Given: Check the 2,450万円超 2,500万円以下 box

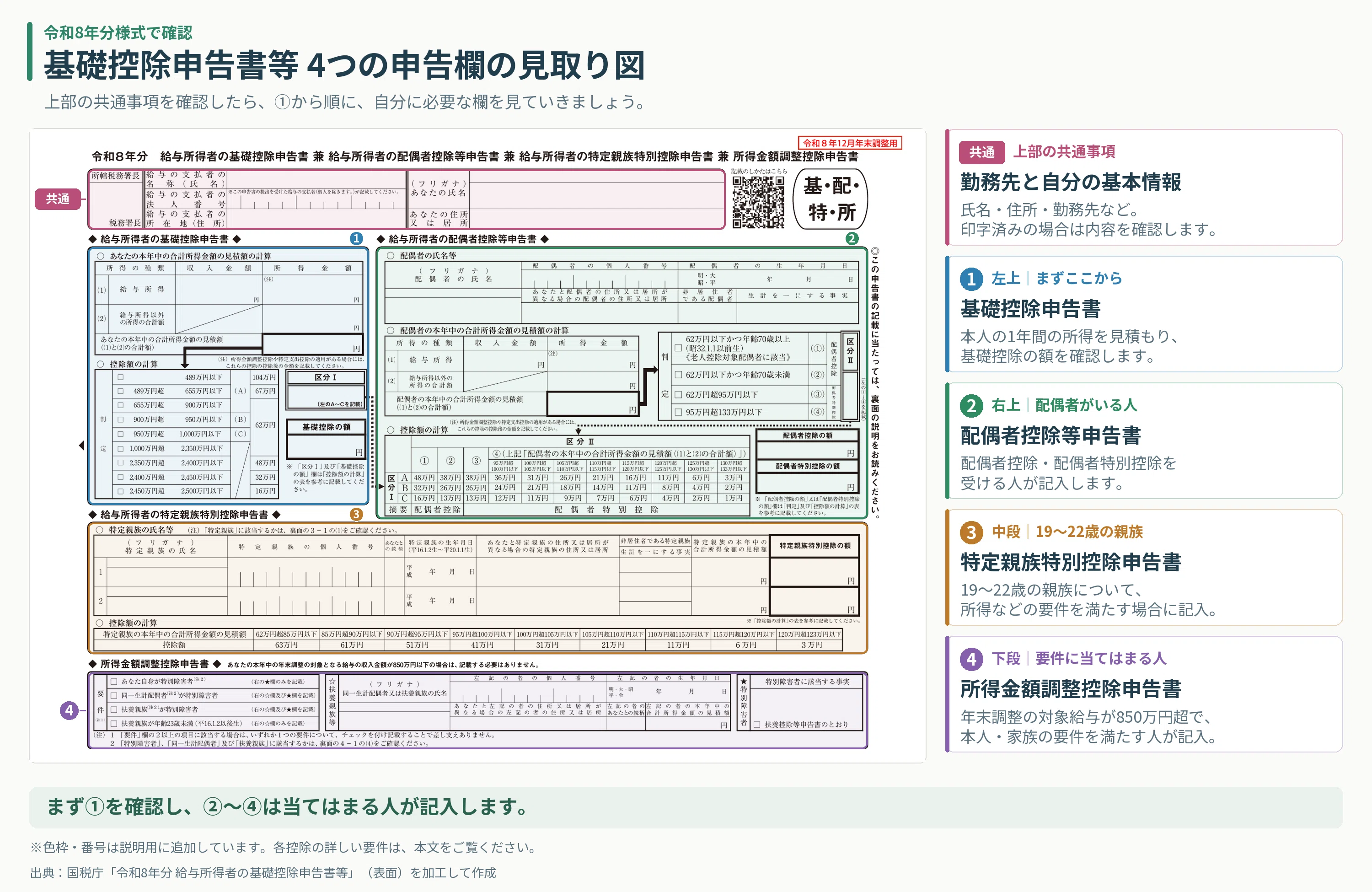Looking at the screenshot, I should pos(120,491).
